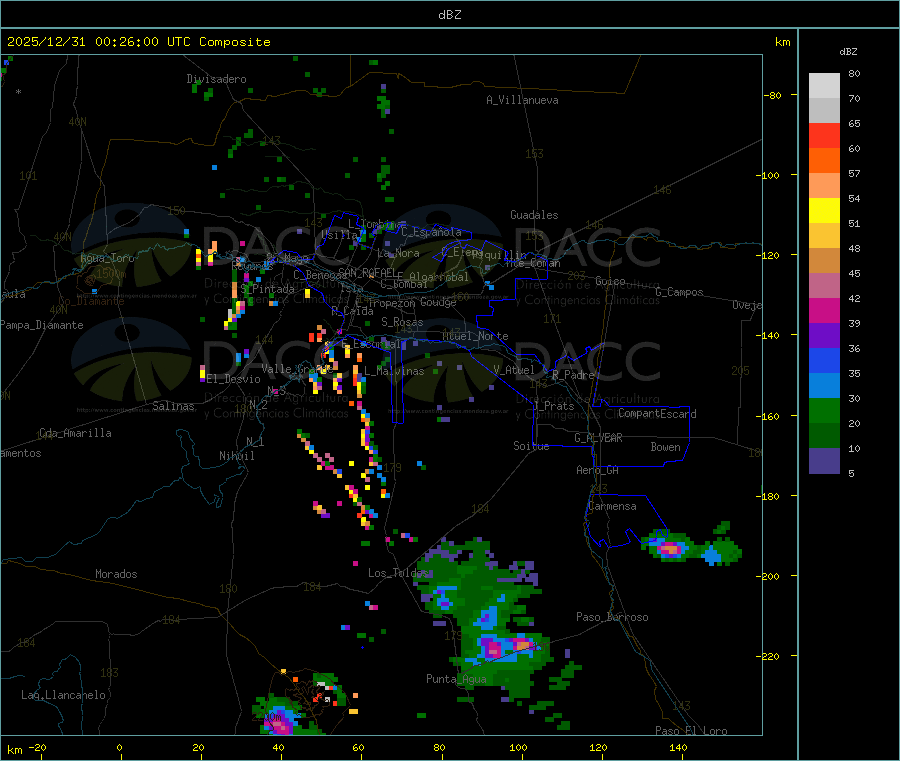Click the red 60–65 dBZ legend band
Image resolution: width=900 pixels, height=761 pixels.
pyautogui.click(x=824, y=135)
